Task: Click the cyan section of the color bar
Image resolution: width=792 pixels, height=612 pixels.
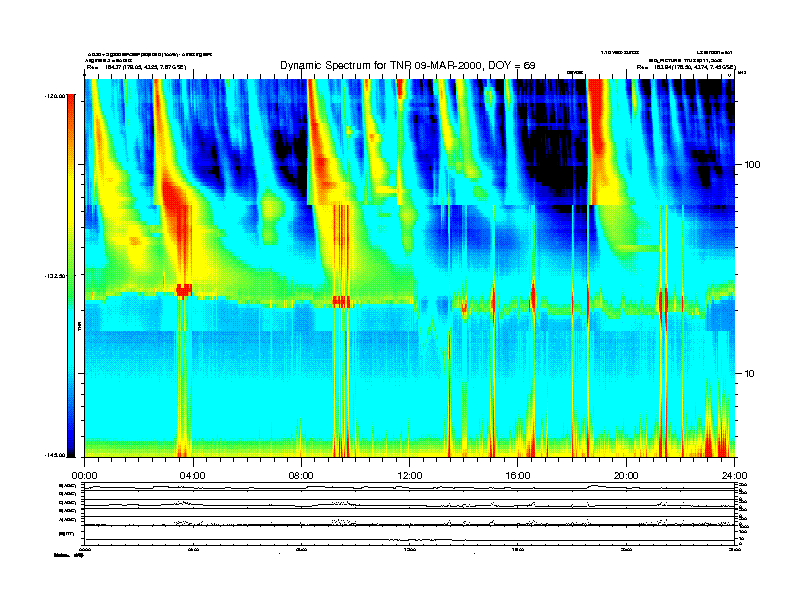Action: (71, 333)
